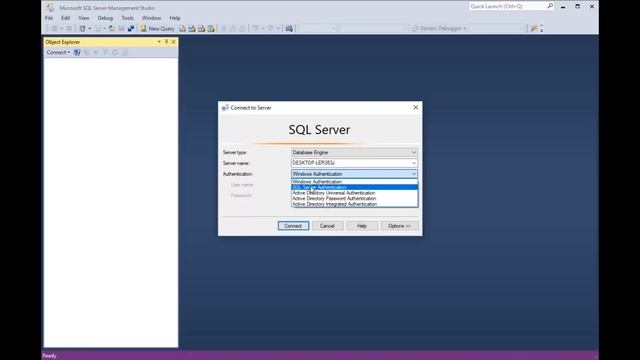Viewport: 640px width, 360px height.
Task: Open the Object Explorer window position dropdown
Action: 159,42
